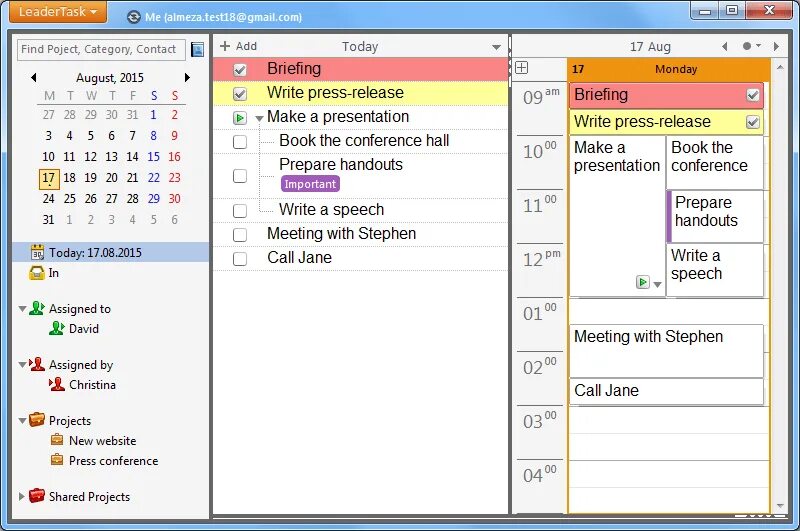Open the Today list dropdown arrow
Image resolution: width=800 pixels, height=531 pixels.
click(496, 47)
